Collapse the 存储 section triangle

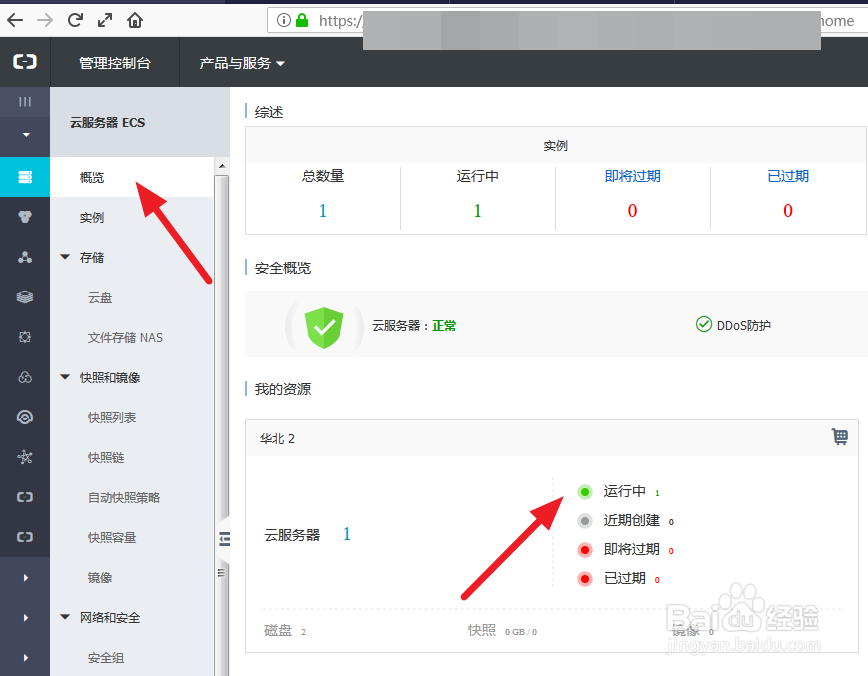coord(65,257)
